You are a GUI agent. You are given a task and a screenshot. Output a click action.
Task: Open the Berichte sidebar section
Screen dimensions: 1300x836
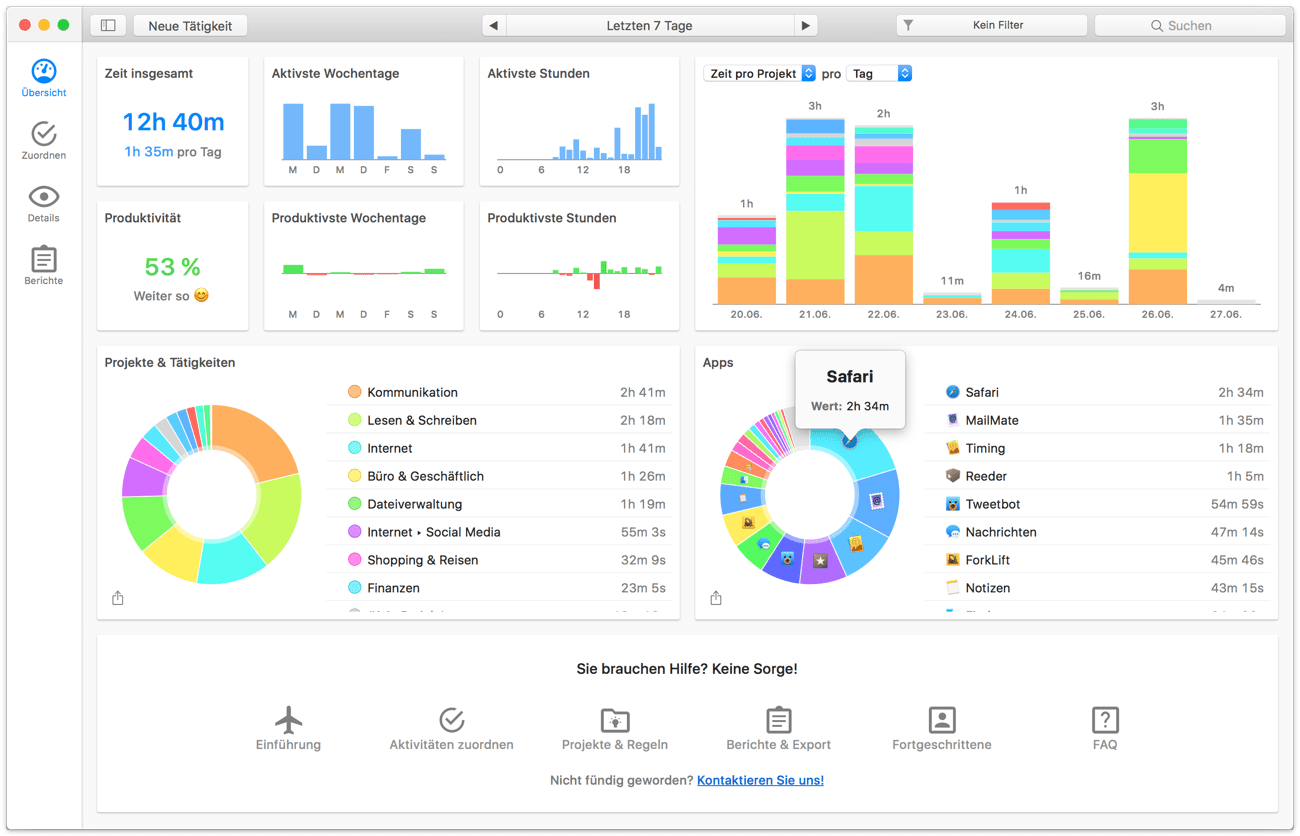click(44, 266)
